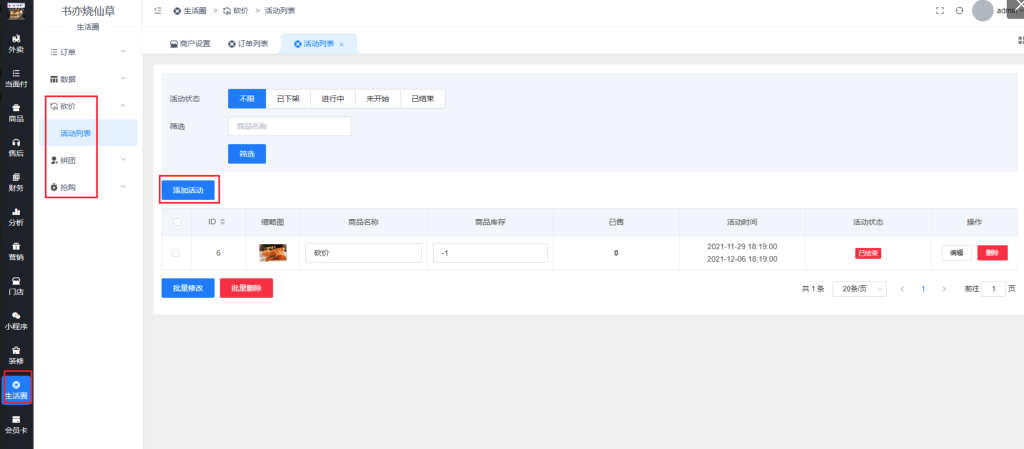This screenshot has height=449, width=1024.
Task: Select the 进行中 status filter
Action: click(x=332, y=99)
